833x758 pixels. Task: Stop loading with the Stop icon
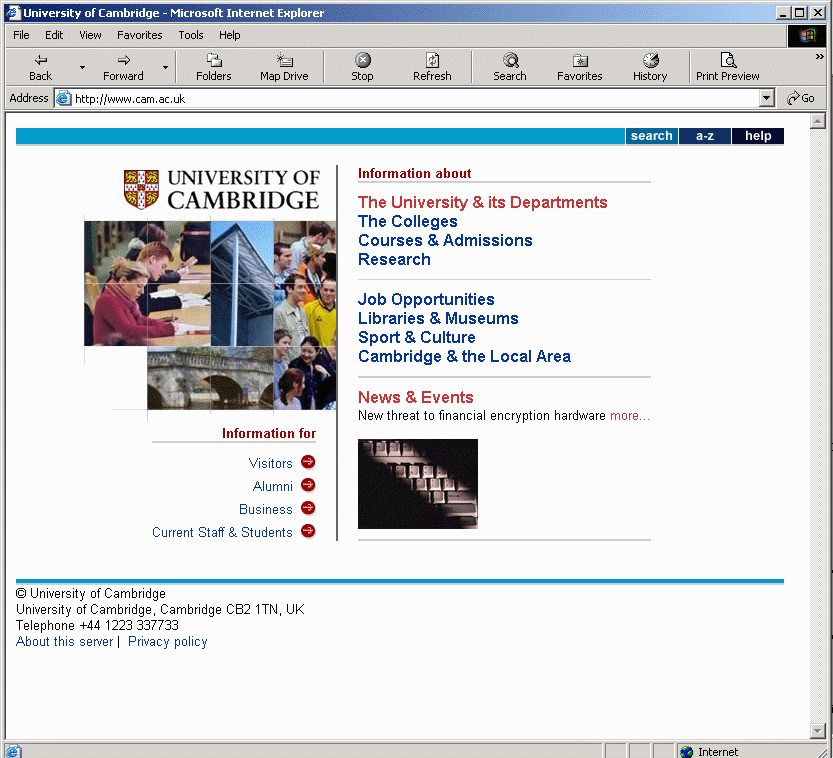[x=362, y=60]
